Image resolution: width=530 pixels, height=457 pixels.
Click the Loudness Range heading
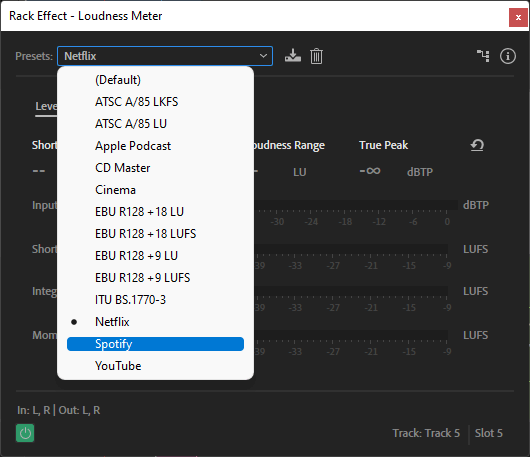click(x=289, y=145)
